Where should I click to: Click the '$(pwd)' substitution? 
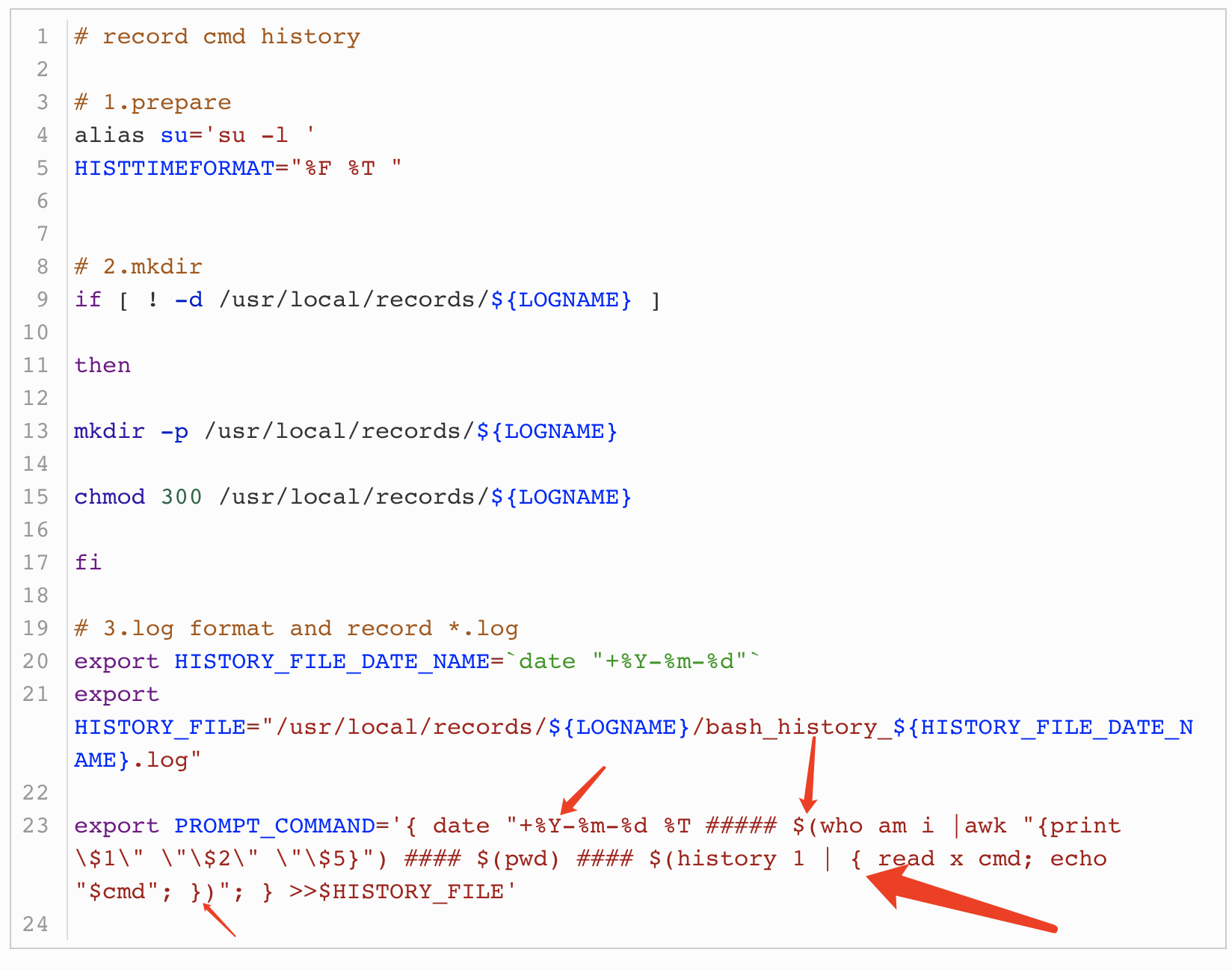(x=518, y=859)
